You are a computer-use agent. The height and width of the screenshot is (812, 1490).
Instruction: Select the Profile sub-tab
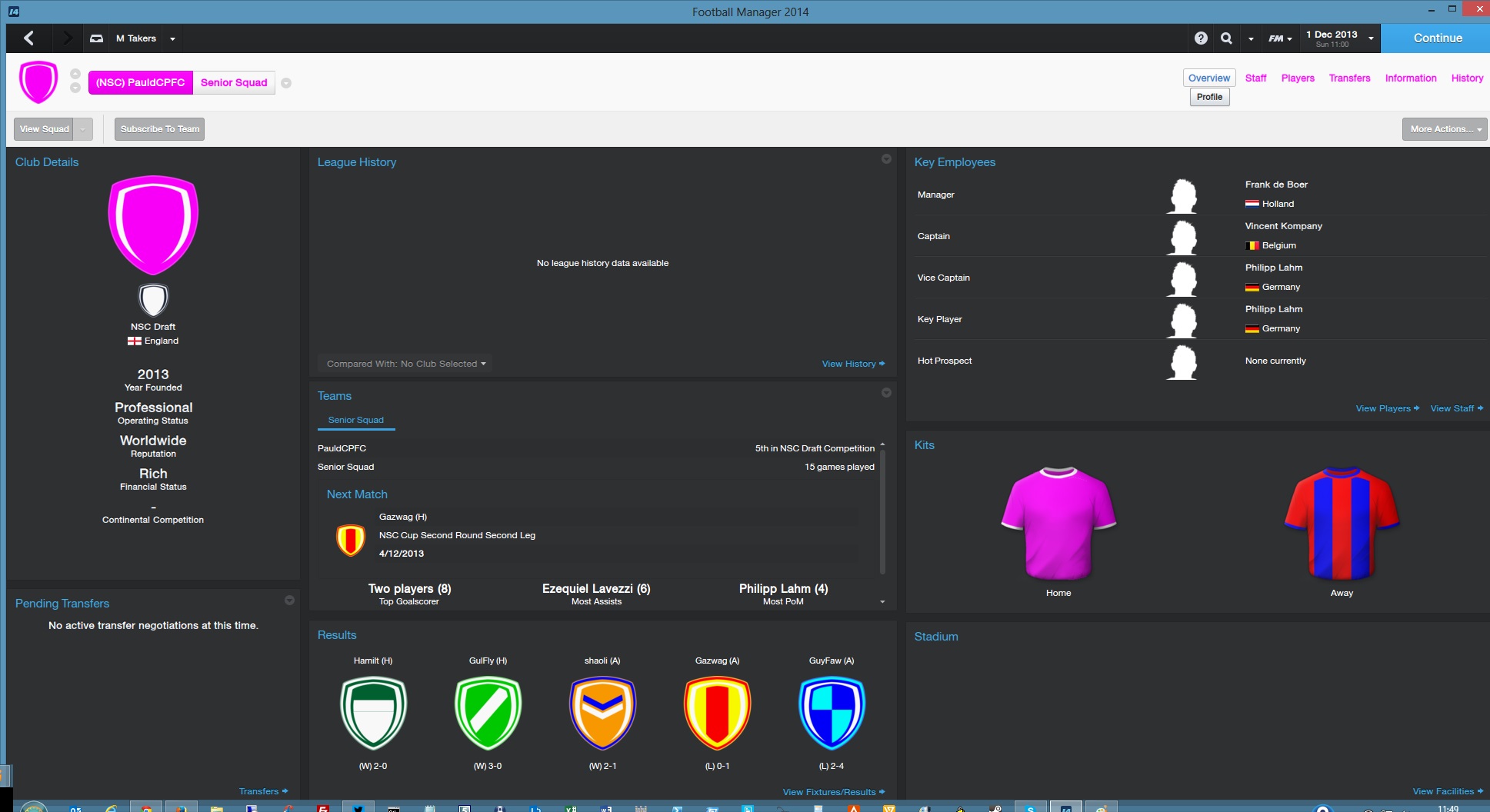(1209, 97)
